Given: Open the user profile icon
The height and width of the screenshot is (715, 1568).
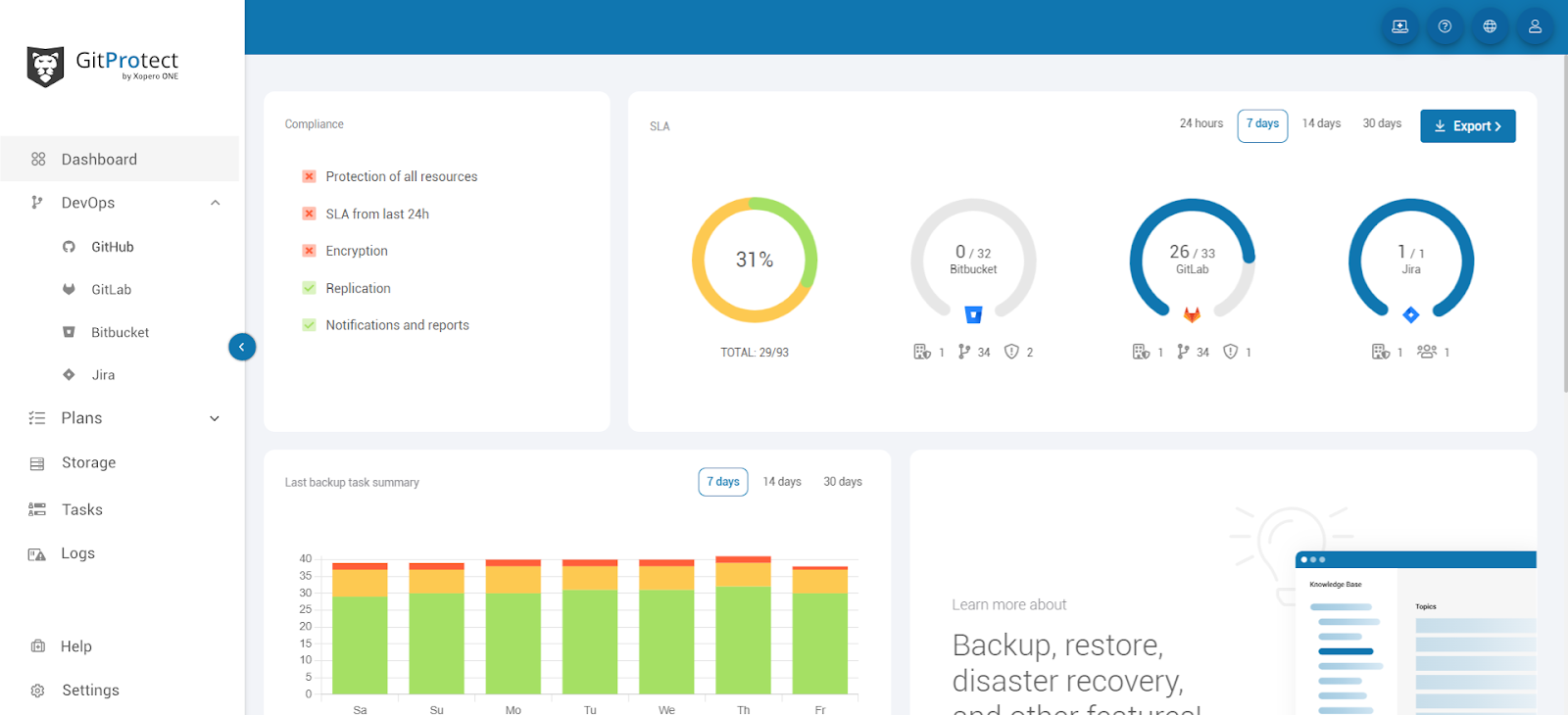Looking at the screenshot, I should 1535,26.
